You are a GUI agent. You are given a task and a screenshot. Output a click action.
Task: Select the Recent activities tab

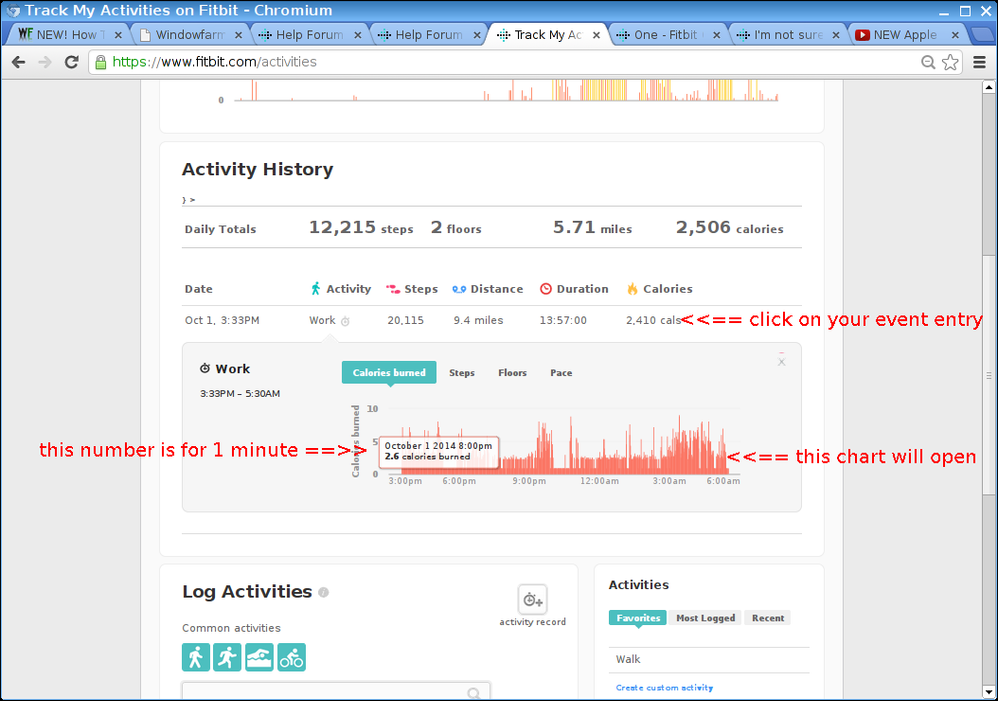coord(768,618)
